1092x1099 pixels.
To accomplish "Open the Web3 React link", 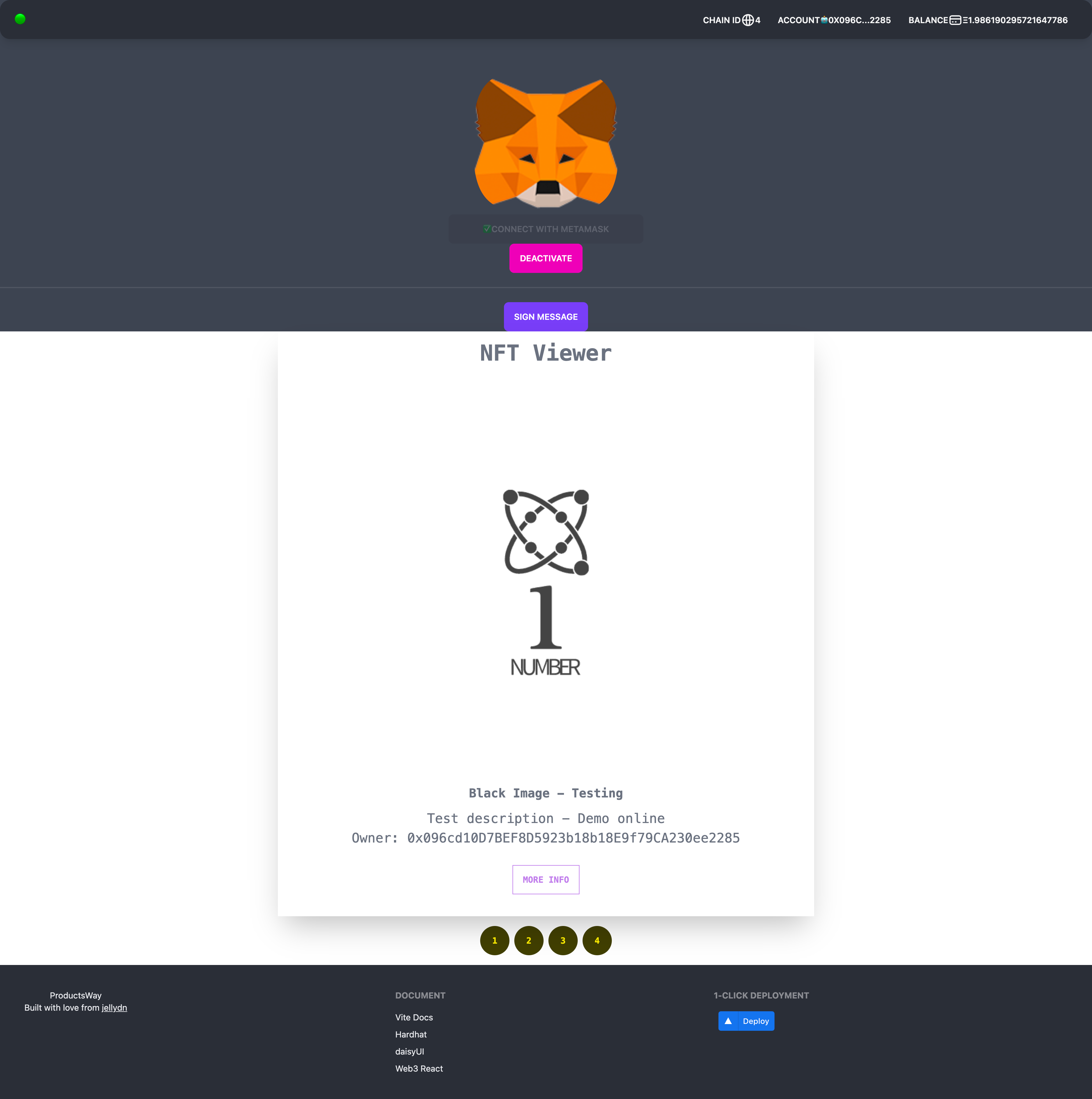I will [x=419, y=1068].
